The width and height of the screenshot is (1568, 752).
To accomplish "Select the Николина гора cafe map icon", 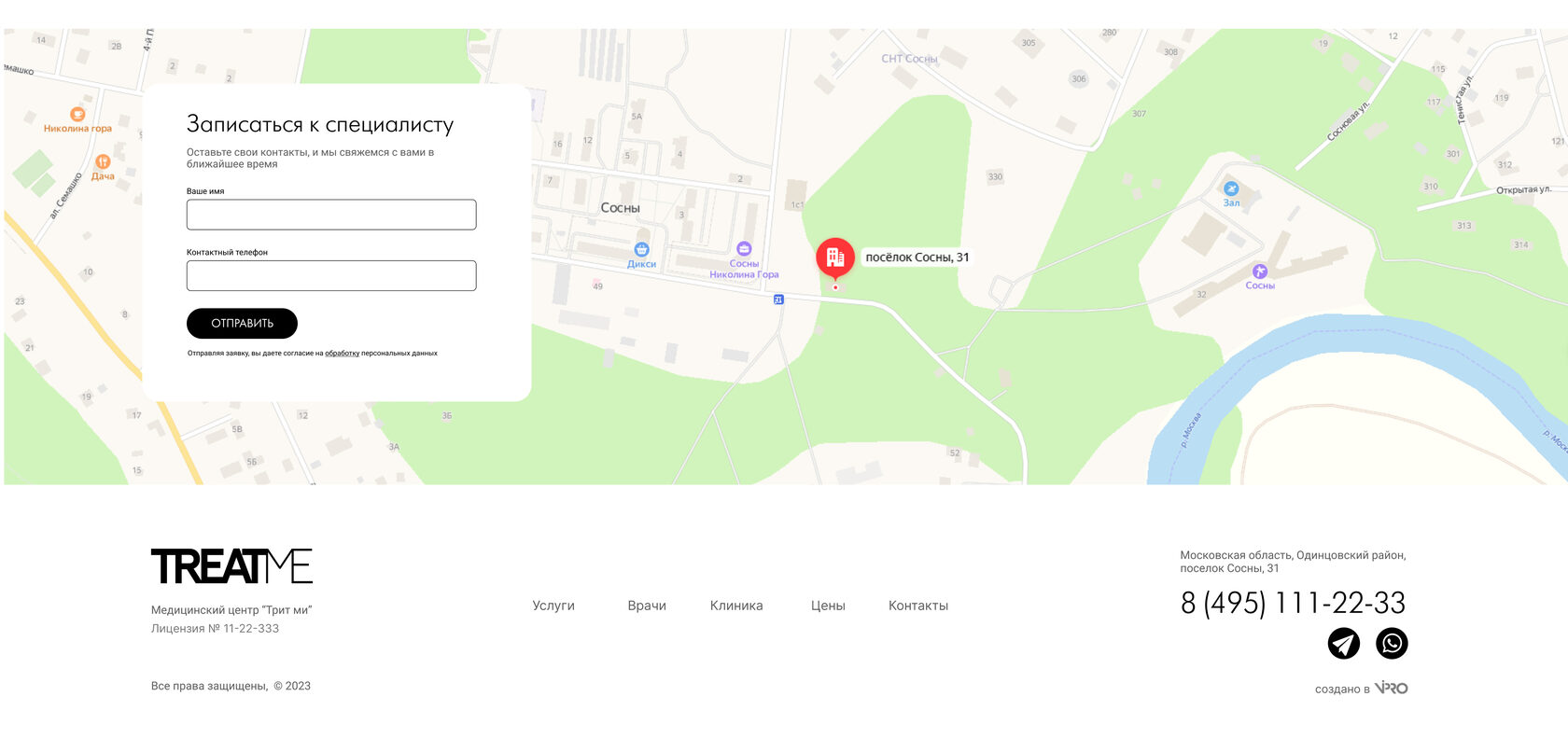I will click(77, 114).
